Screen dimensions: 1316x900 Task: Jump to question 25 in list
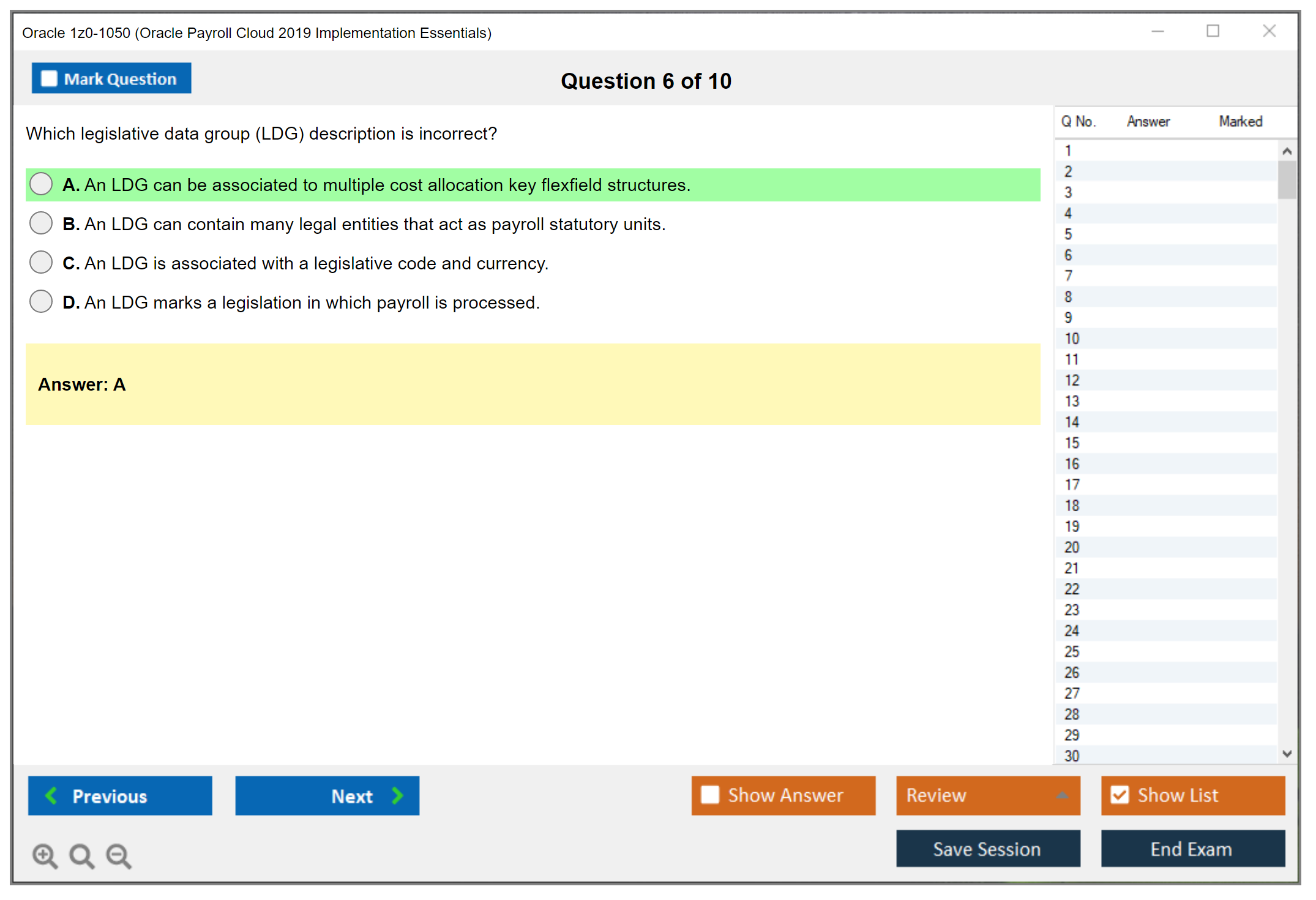[1072, 651]
